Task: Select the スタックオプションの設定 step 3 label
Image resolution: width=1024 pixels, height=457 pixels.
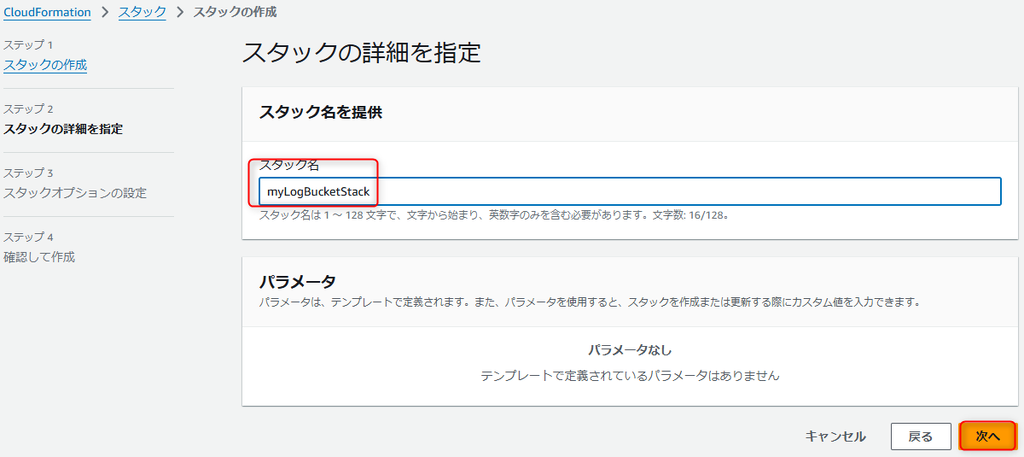Action: 75,193
